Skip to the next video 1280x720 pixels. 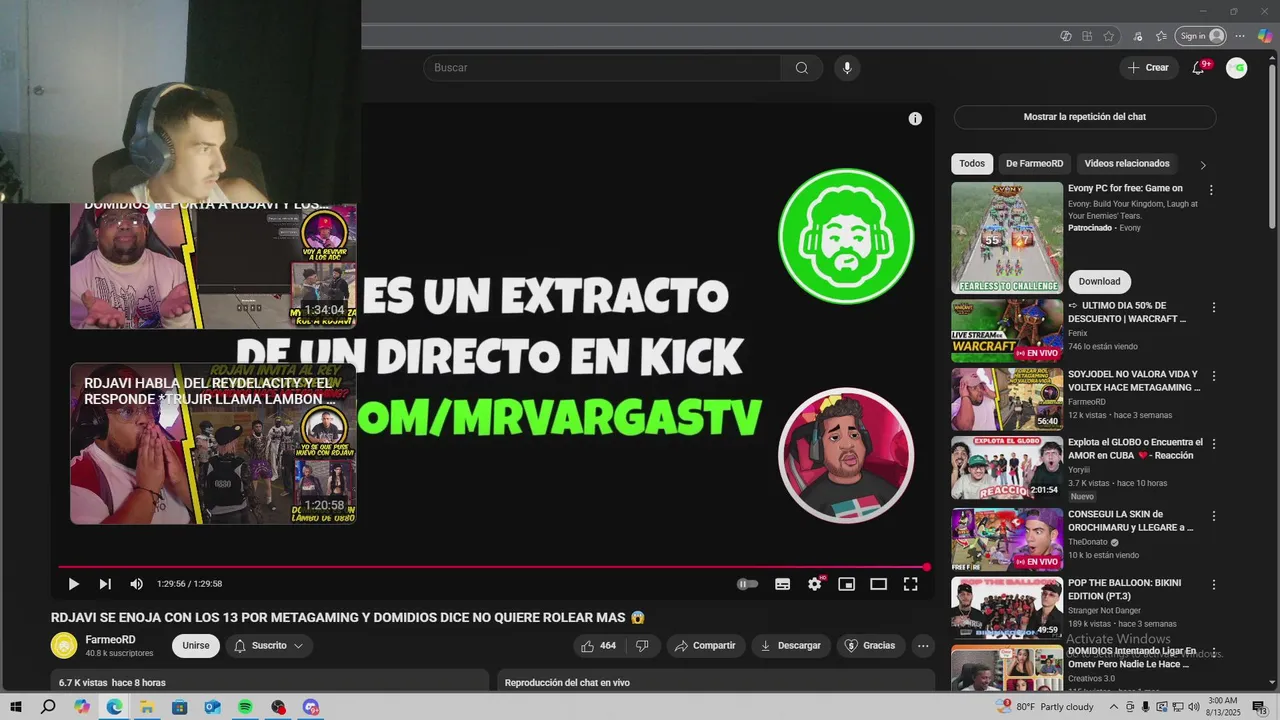point(105,584)
